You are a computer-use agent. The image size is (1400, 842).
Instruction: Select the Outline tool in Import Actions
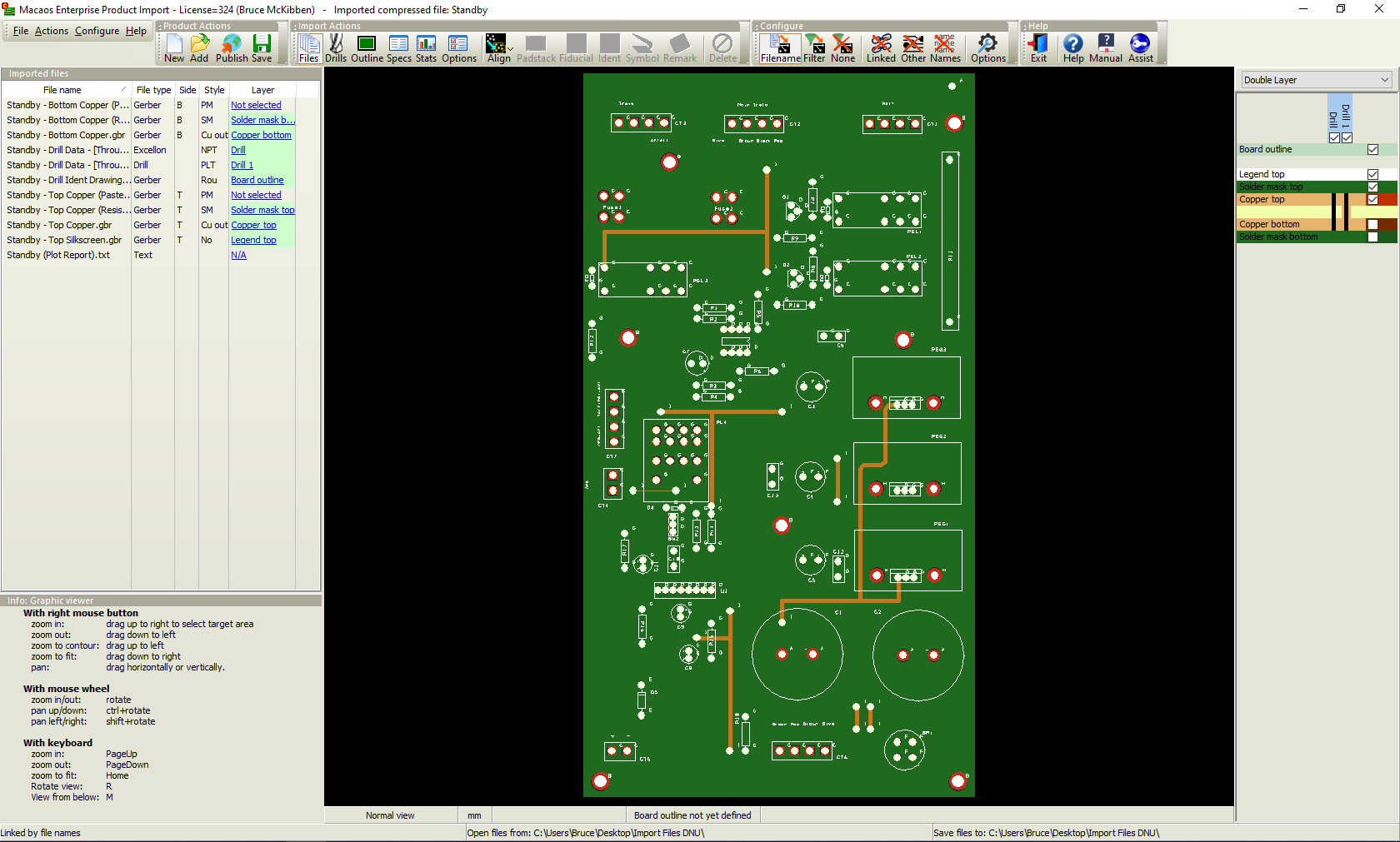[366, 46]
